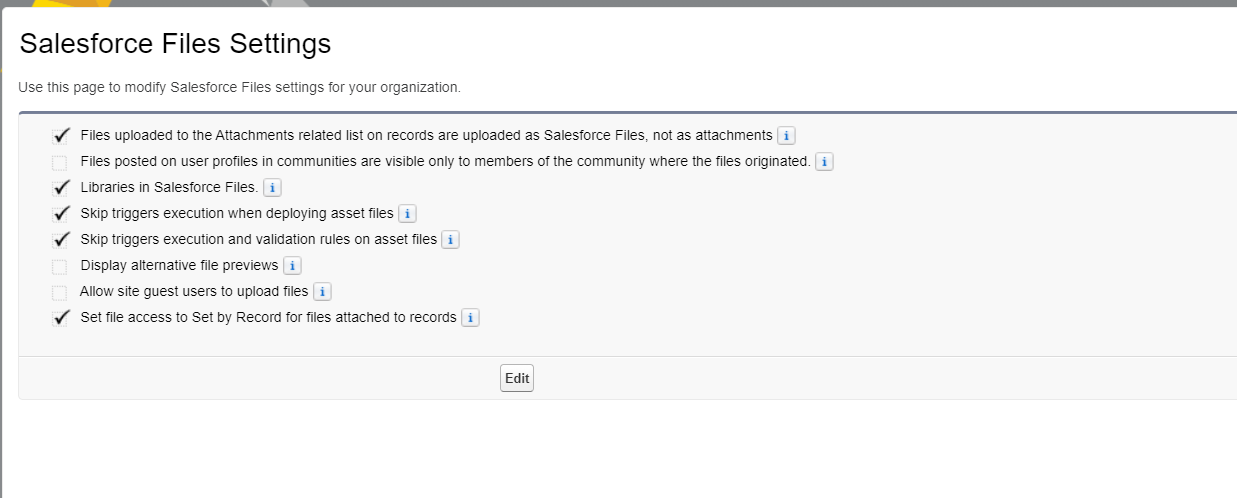
Task: Click info icon beside Attachments upload setting
Action: pyautogui.click(x=786, y=136)
